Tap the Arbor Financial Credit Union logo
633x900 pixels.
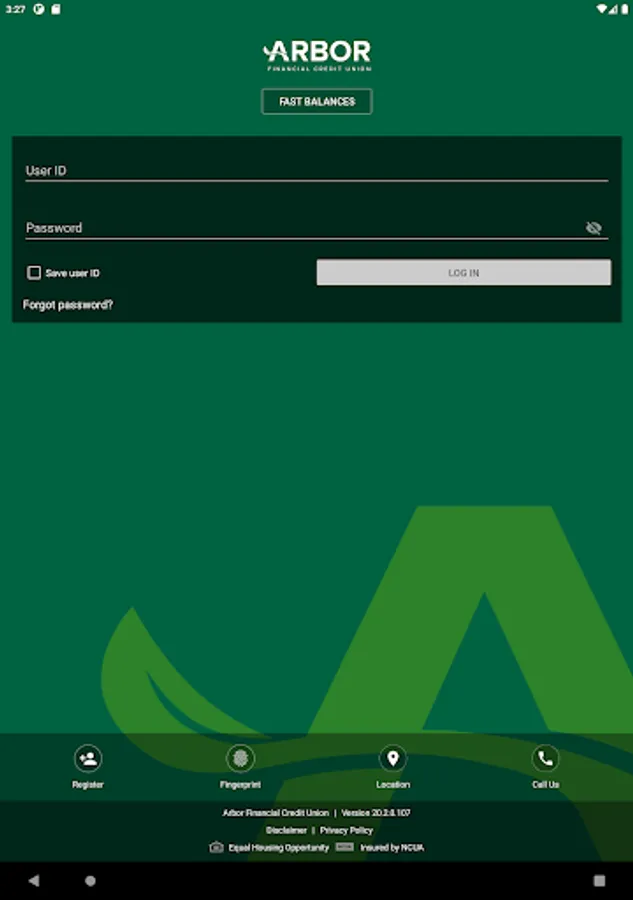coord(317,55)
